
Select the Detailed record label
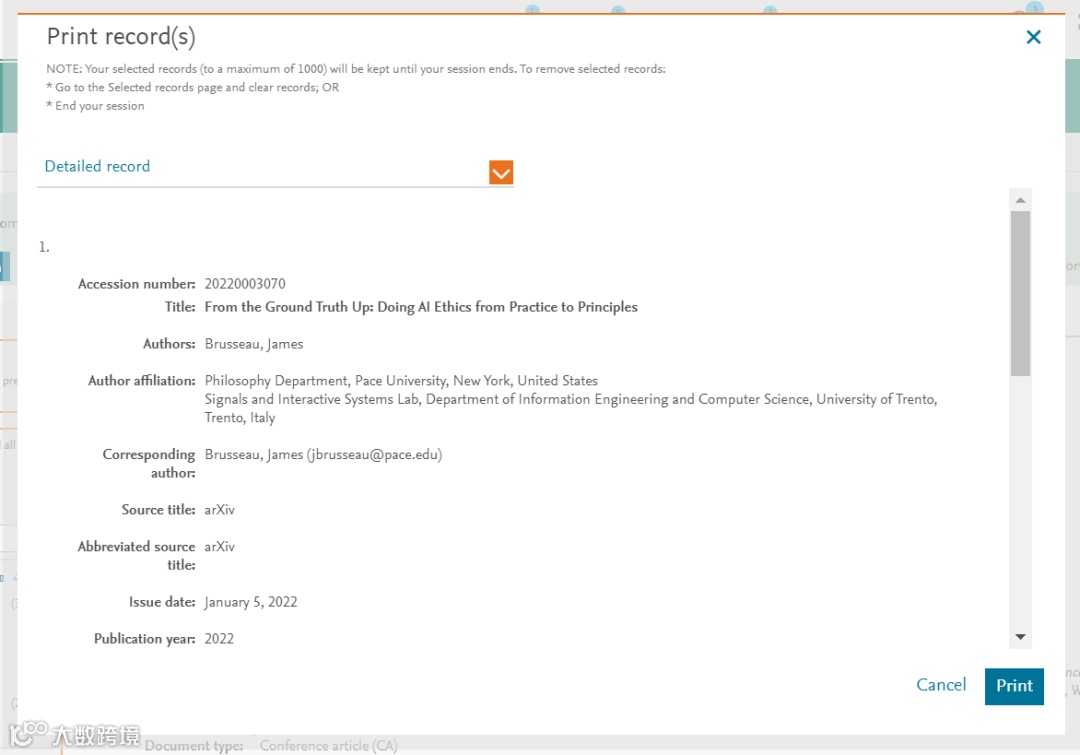pyautogui.click(x=97, y=166)
